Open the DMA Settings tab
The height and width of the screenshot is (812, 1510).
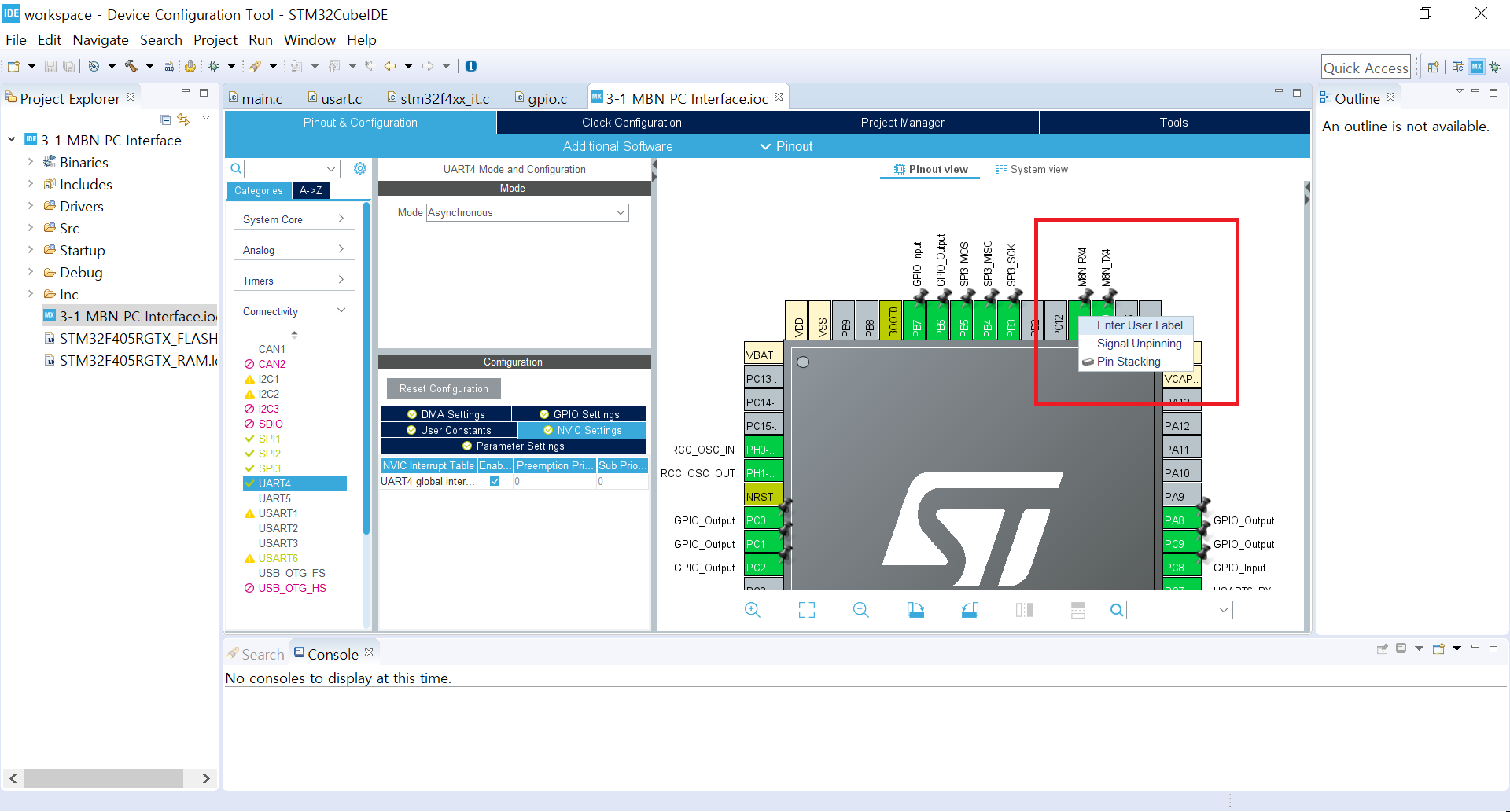pos(446,414)
